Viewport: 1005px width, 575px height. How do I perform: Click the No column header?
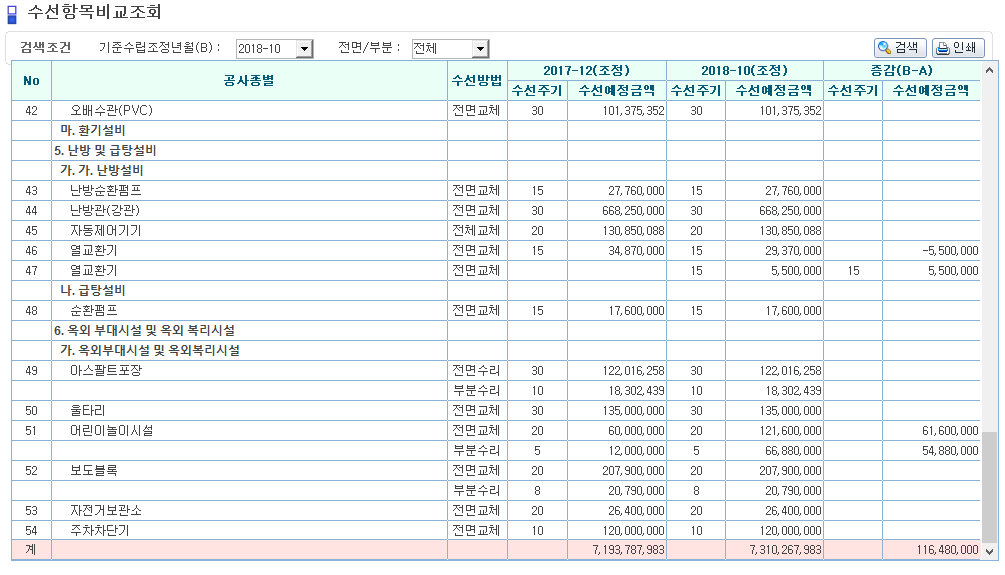[x=31, y=81]
